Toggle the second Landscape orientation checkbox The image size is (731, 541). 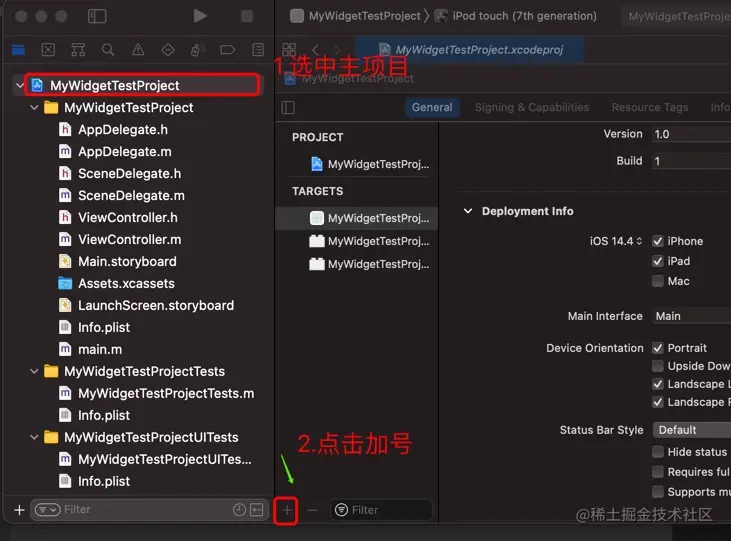(657, 402)
